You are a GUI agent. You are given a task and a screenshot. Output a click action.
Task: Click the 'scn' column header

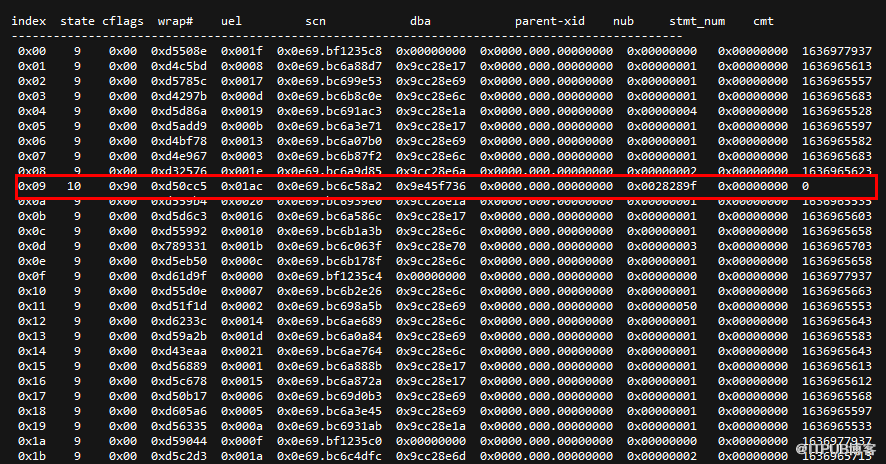(316, 20)
